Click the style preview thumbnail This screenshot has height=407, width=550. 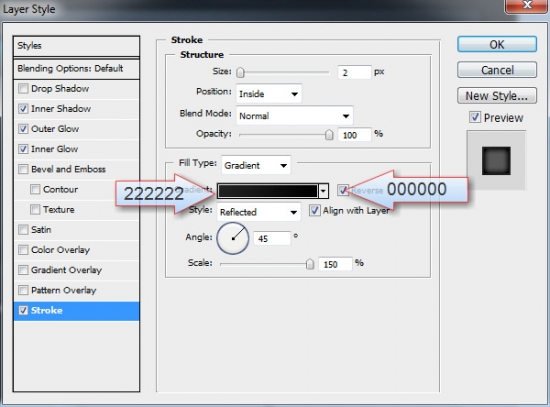pos(496,160)
